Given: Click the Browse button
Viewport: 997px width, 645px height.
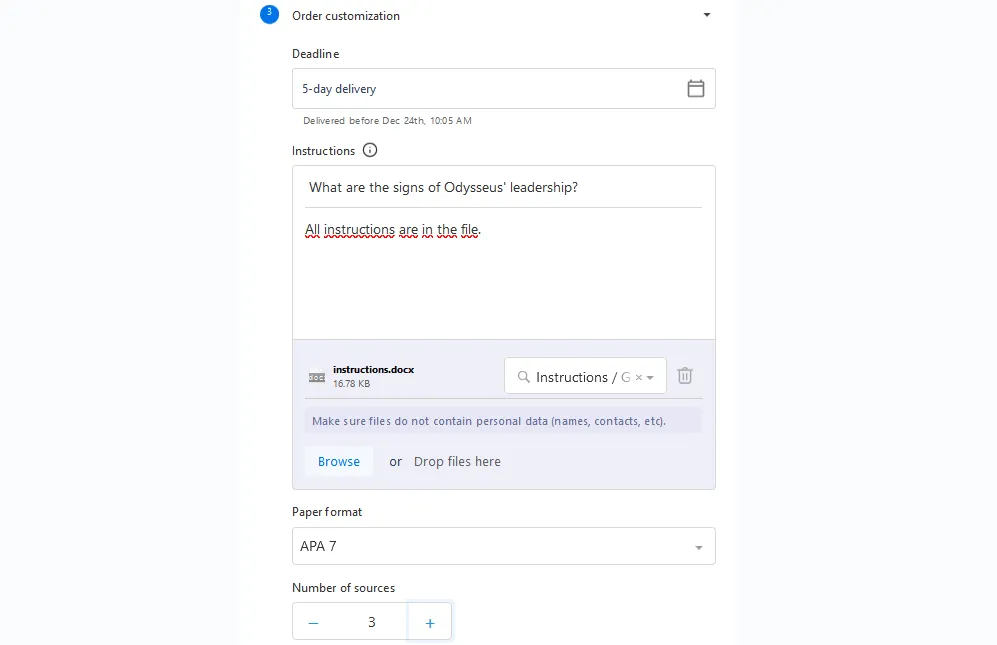Looking at the screenshot, I should tap(339, 461).
